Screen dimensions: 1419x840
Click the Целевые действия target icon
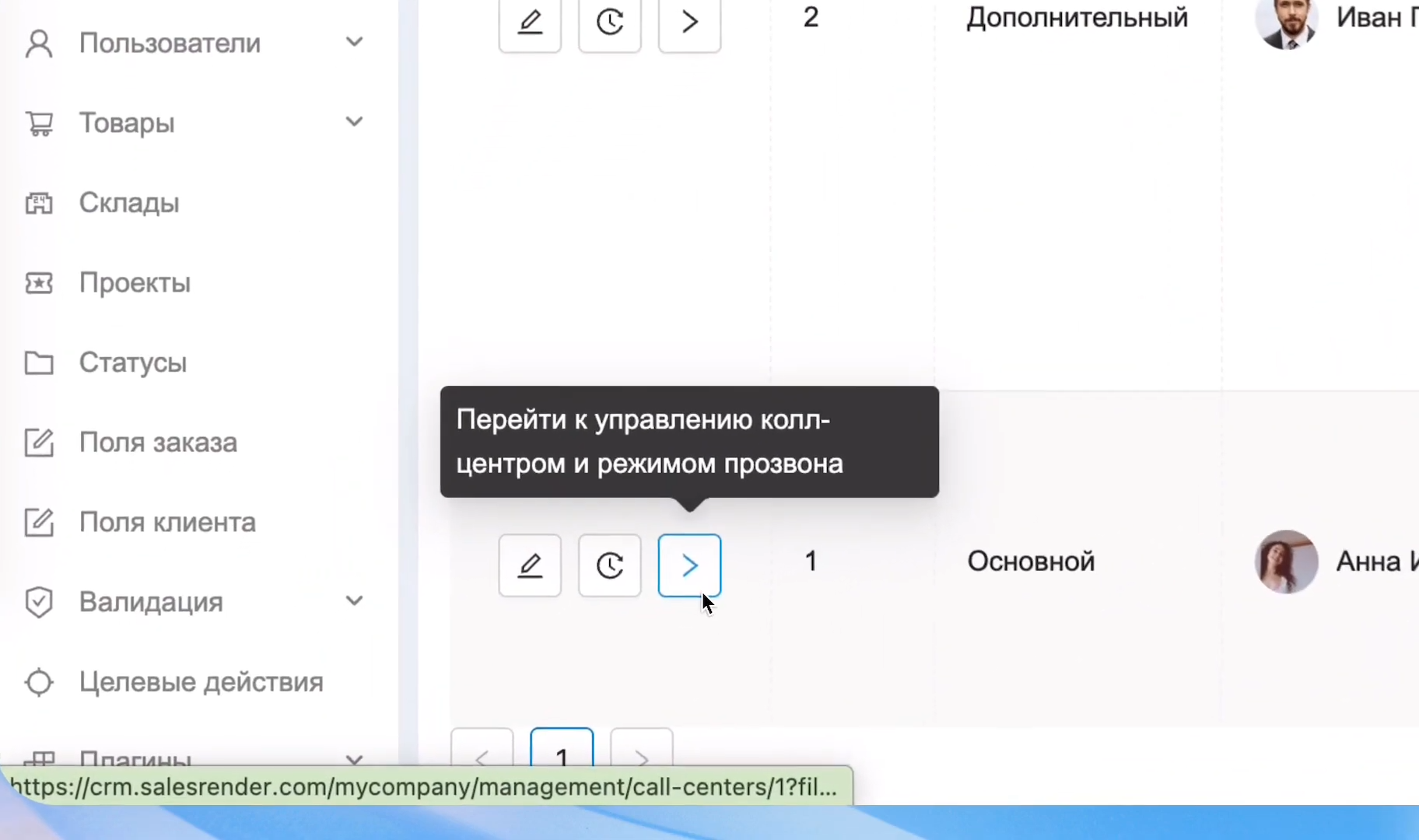pyautogui.click(x=39, y=682)
